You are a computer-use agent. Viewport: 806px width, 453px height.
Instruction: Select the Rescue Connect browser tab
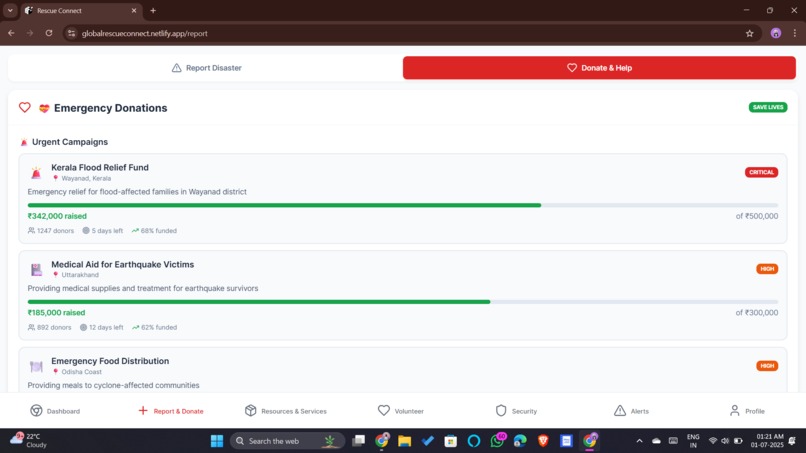[x=80, y=10]
